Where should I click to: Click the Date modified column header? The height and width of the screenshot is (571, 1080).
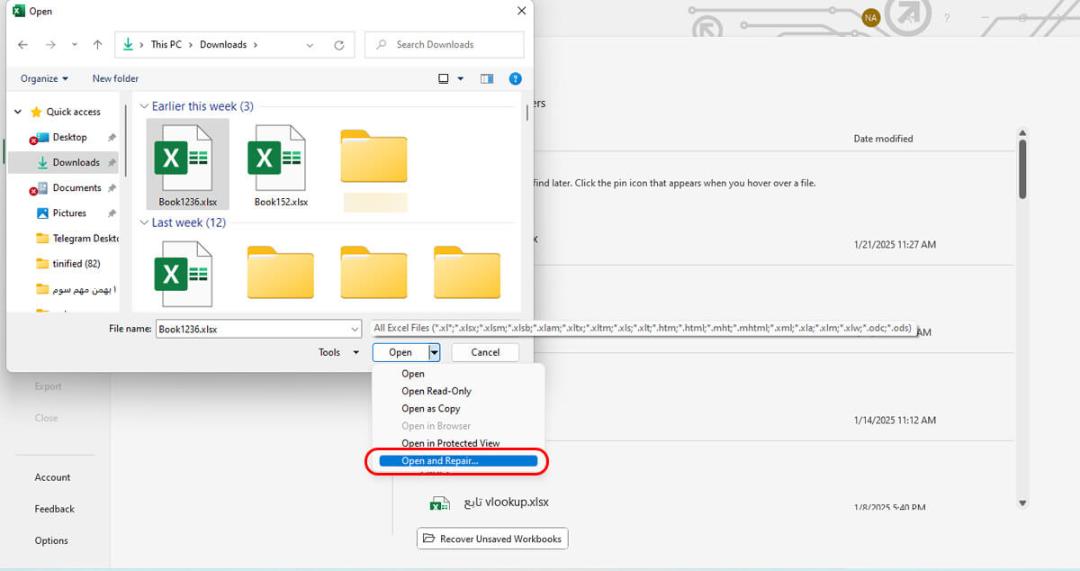coord(883,138)
